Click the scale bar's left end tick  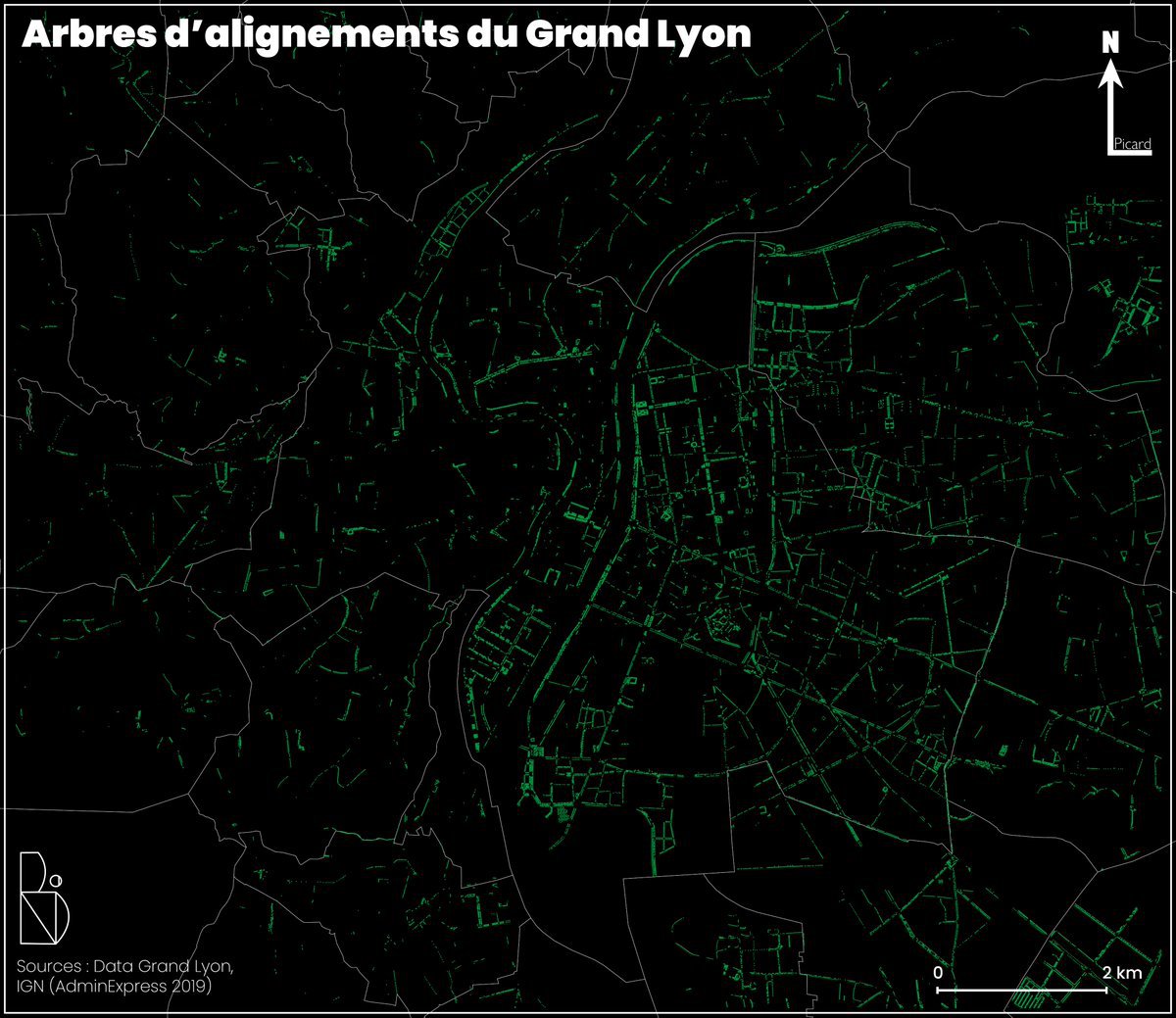[938, 991]
